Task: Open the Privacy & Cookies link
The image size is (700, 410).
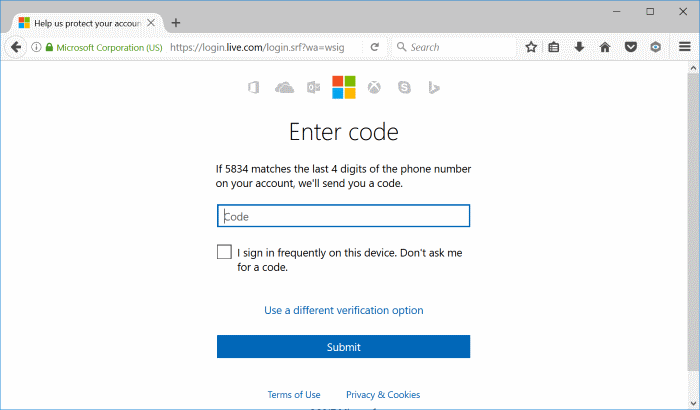Action: pyautogui.click(x=383, y=395)
